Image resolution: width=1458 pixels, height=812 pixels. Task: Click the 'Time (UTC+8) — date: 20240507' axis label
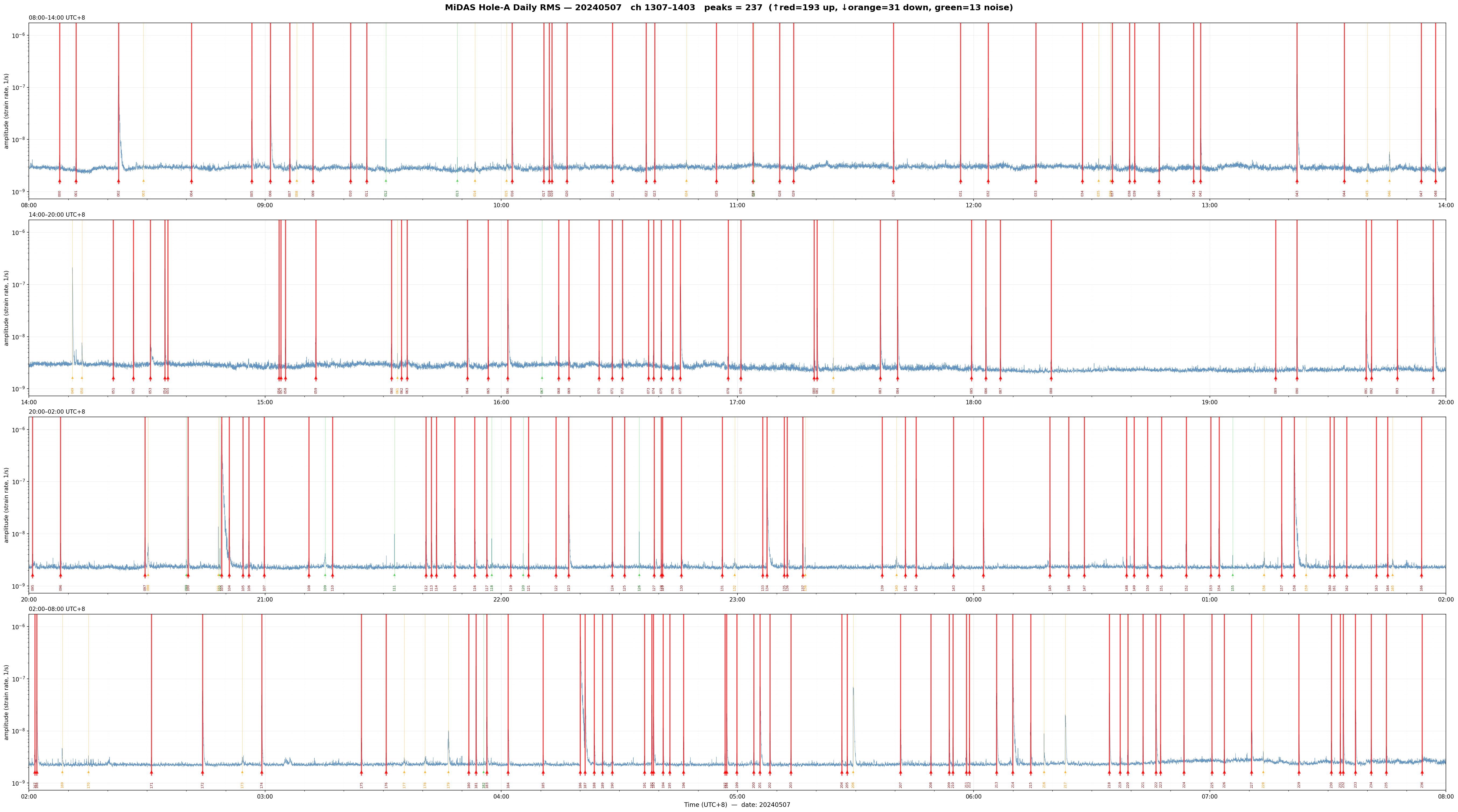click(x=737, y=805)
